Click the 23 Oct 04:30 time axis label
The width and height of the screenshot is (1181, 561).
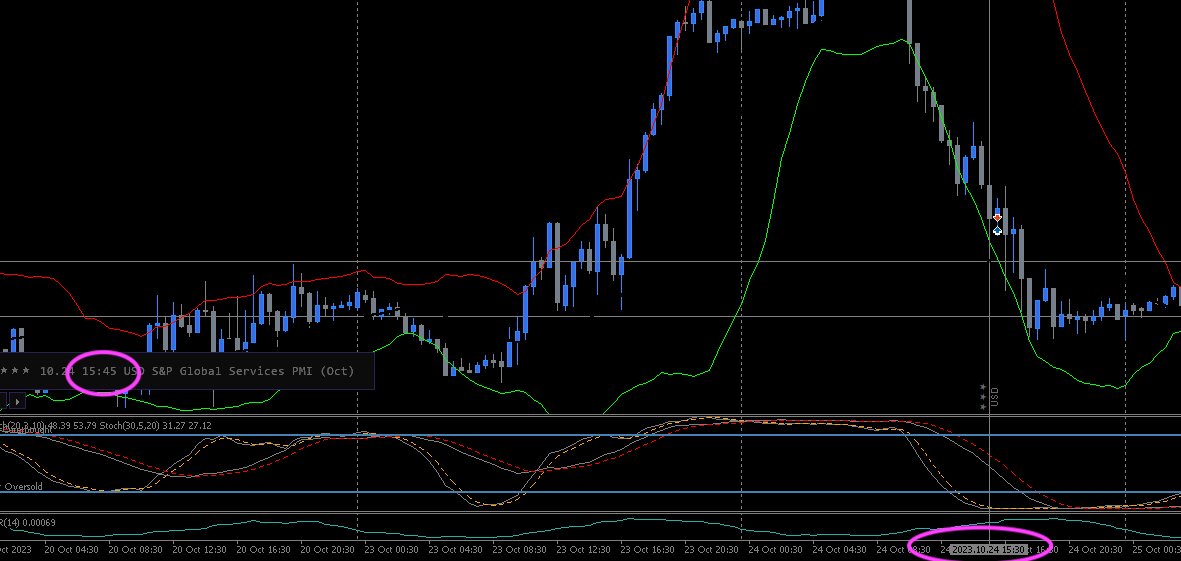[456, 550]
